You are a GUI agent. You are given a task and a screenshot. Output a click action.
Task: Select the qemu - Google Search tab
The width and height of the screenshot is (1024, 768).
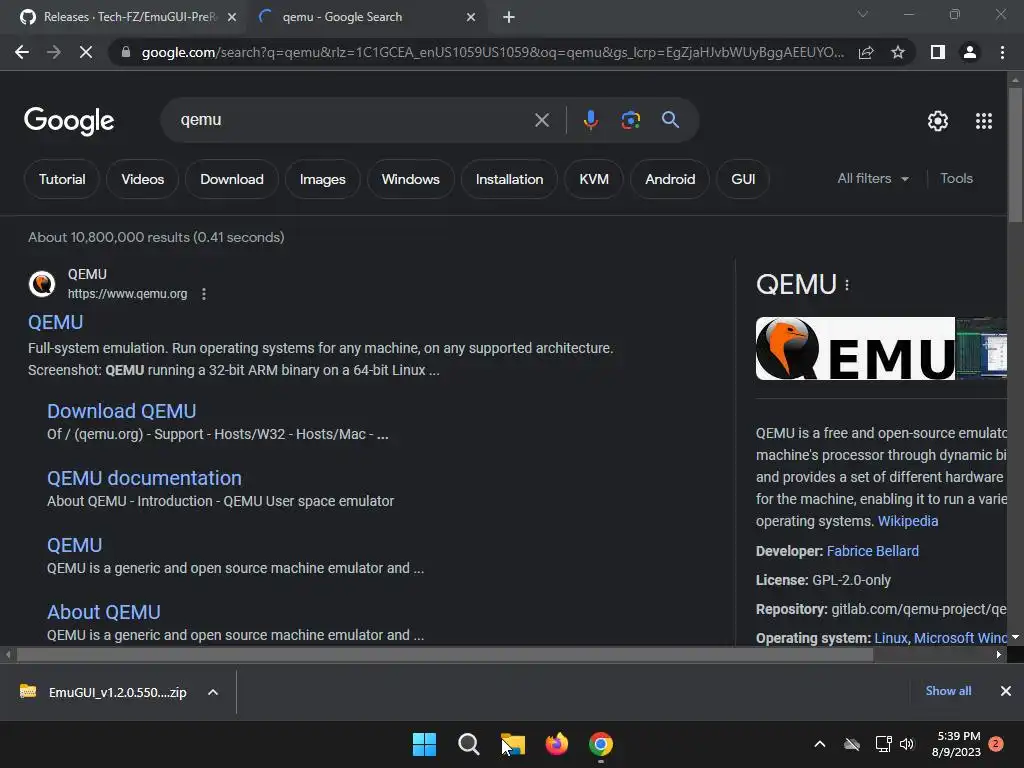(364, 17)
